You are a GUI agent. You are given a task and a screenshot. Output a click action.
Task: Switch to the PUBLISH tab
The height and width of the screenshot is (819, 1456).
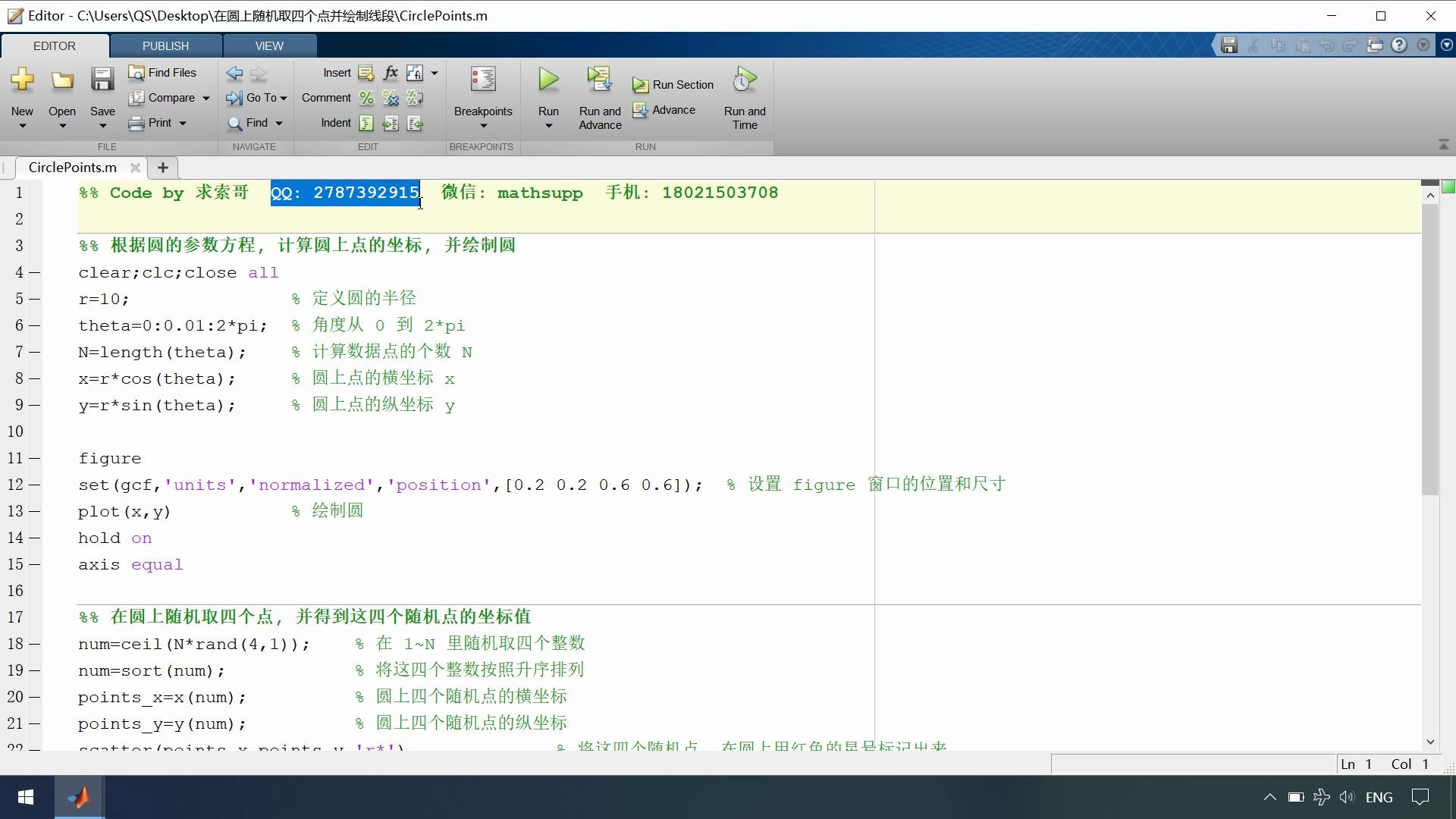click(x=165, y=46)
